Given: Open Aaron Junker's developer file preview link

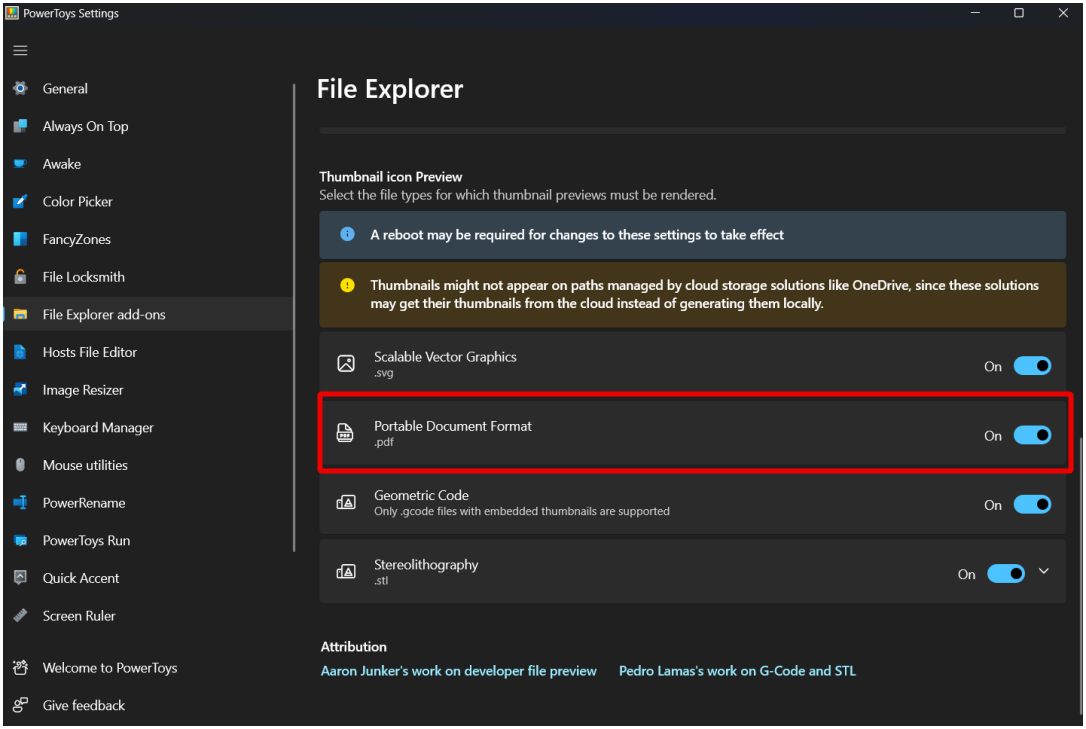Looking at the screenshot, I should (x=458, y=671).
